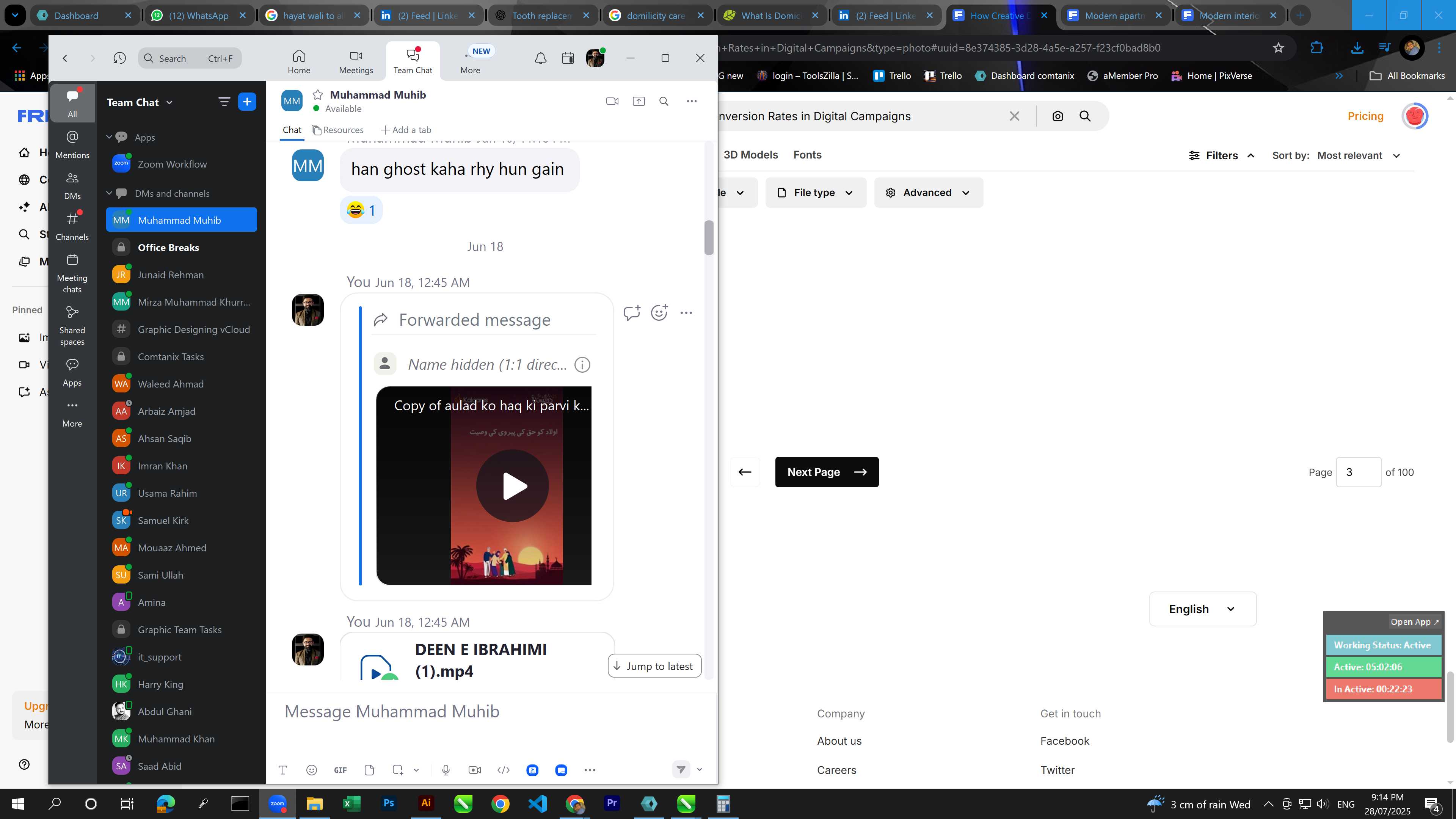Screen dimensions: 1456x819
Task: Open Zoom history clock icon
Action: pyautogui.click(x=119, y=58)
